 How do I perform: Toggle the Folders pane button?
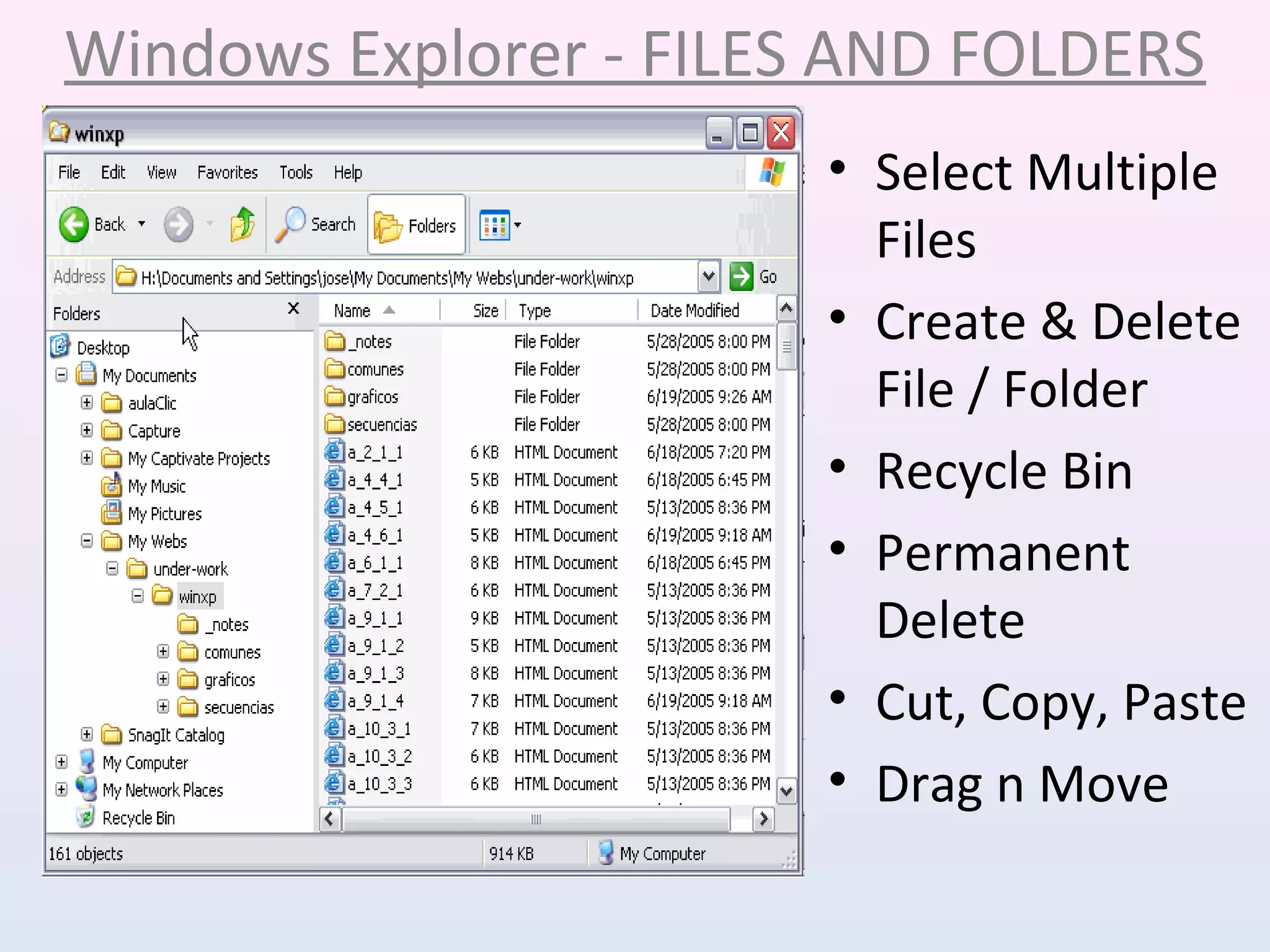416,225
